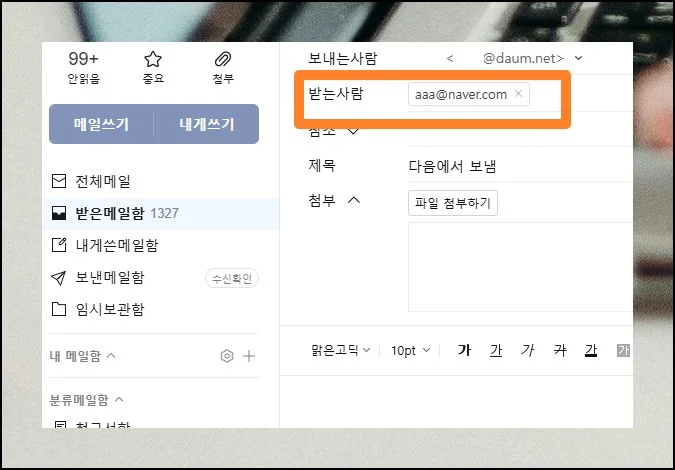Click the 파일 첨부하기 button
675x470 pixels.
point(453,203)
